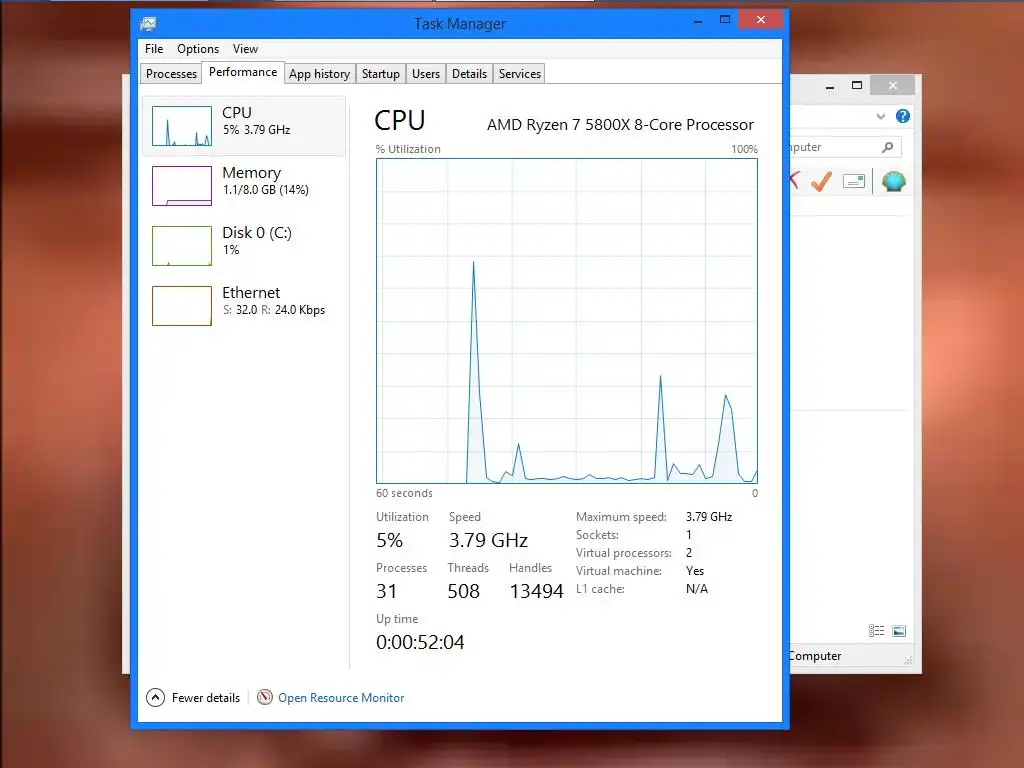Click the 0:00:52:04 up time value
Viewport: 1024px width, 768px height.
point(420,642)
